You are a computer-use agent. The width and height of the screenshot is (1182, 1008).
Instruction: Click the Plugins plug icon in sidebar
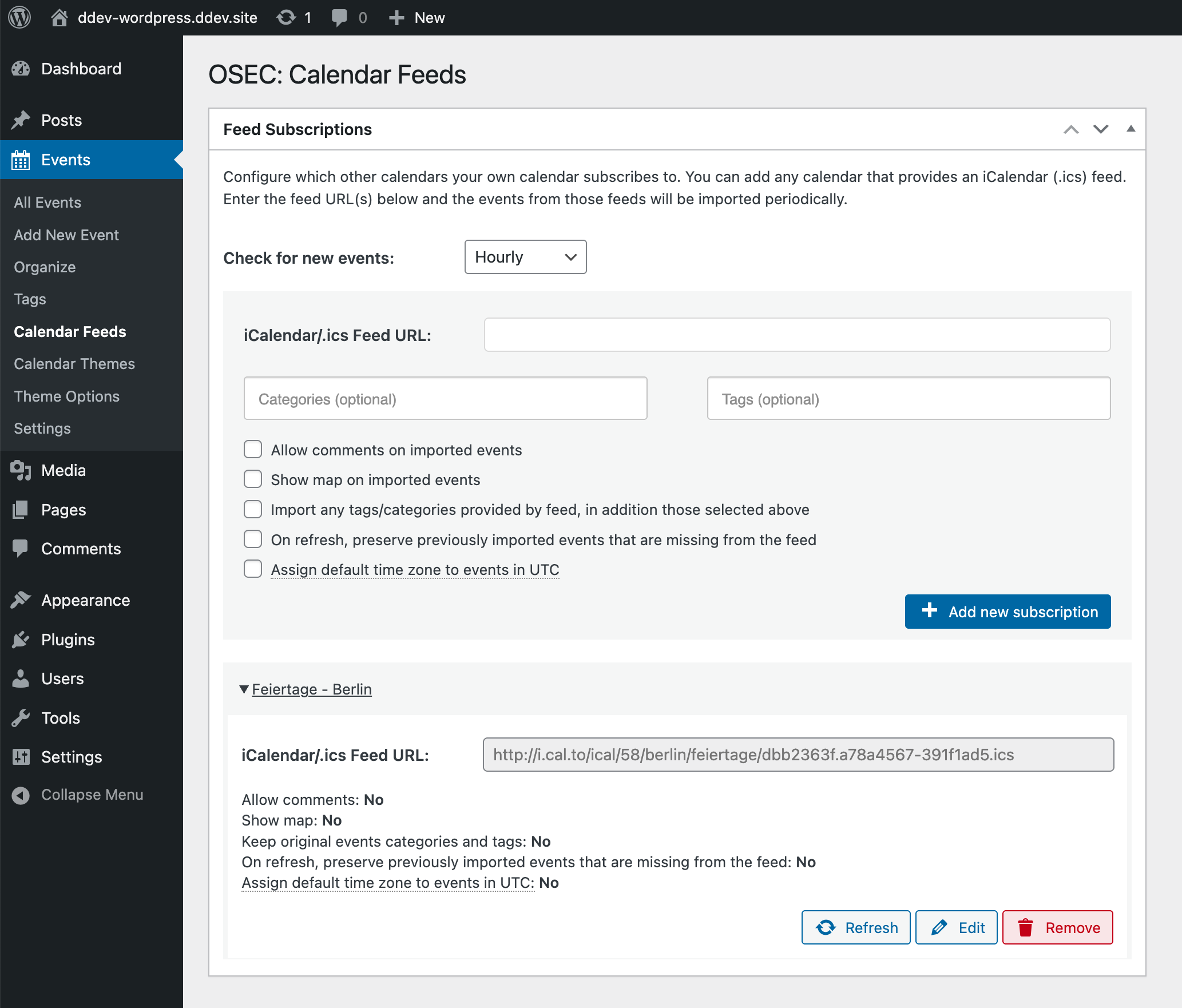pyautogui.click(x=21, y=640)
